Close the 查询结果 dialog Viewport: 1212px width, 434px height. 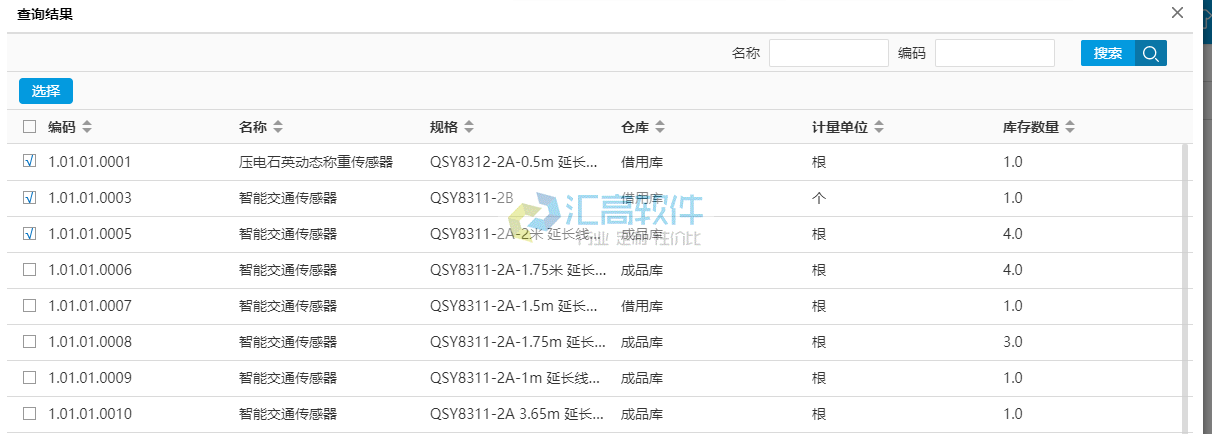click(x=1178, y=13)
